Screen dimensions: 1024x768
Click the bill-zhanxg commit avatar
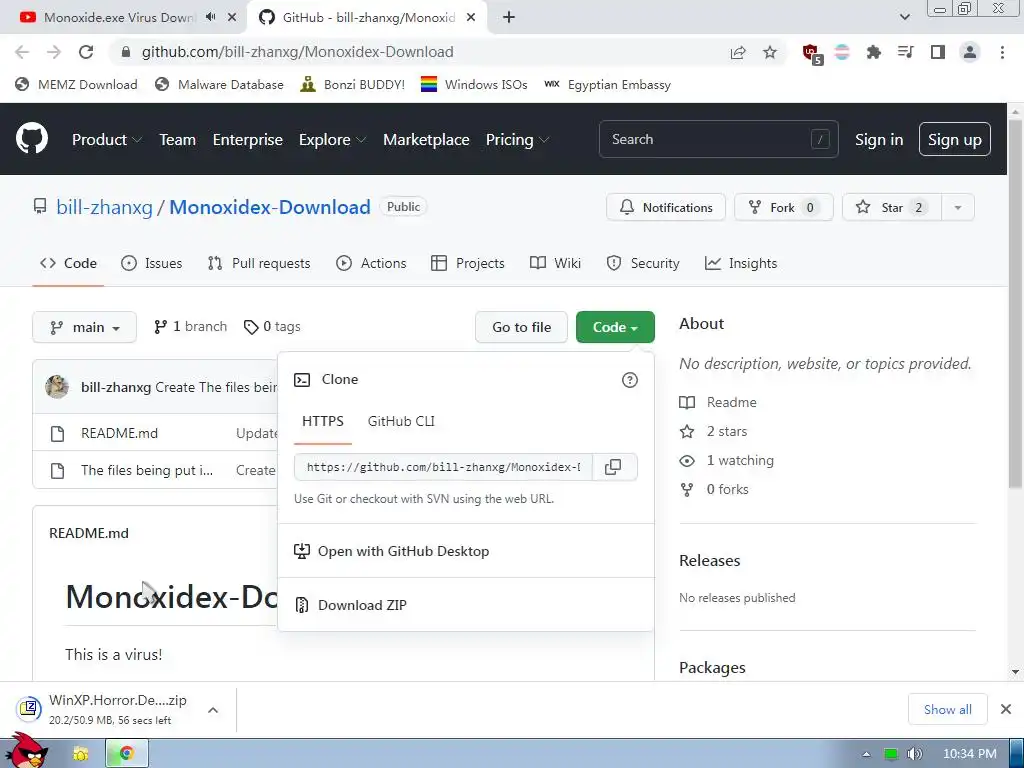point(57,387)
